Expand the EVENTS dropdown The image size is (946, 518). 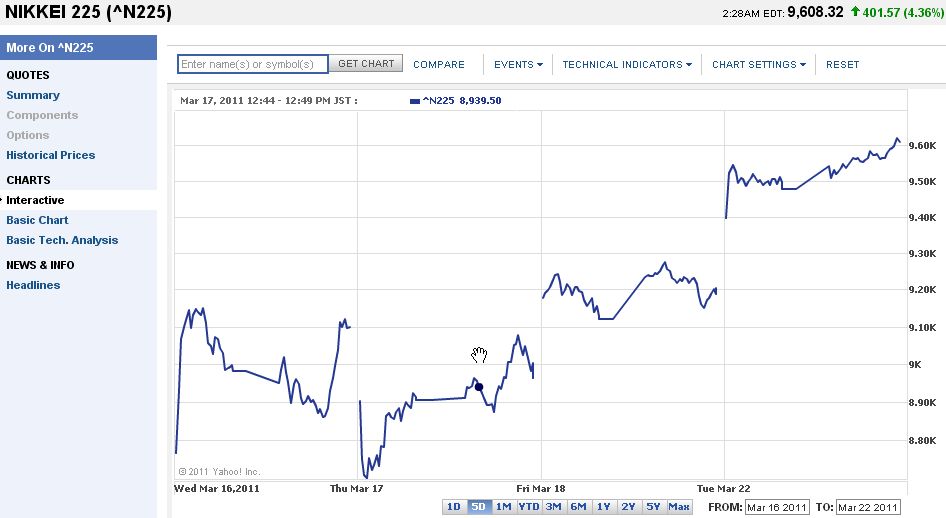point(518,65)
